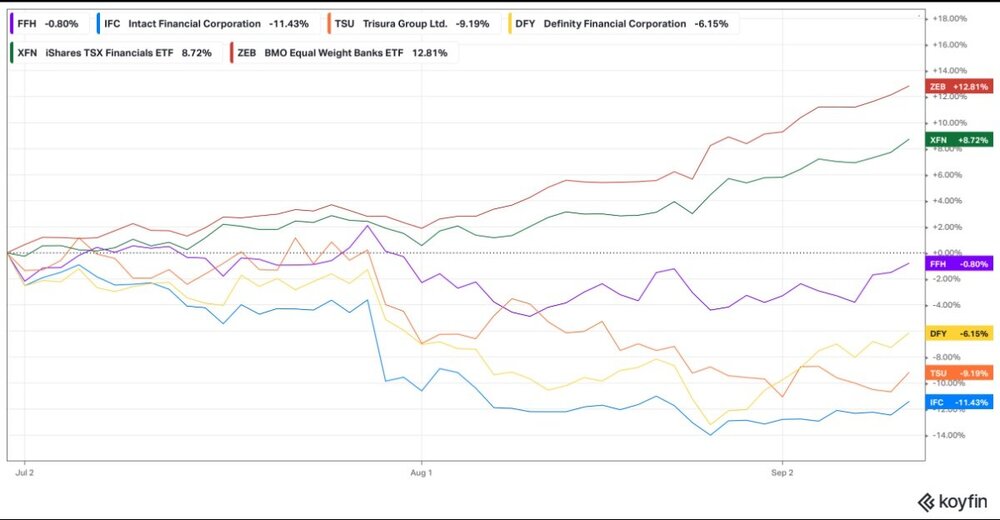Select the XFN iShares TSX Financials ETF legend

pyautogui.click(x=114, y=52)
